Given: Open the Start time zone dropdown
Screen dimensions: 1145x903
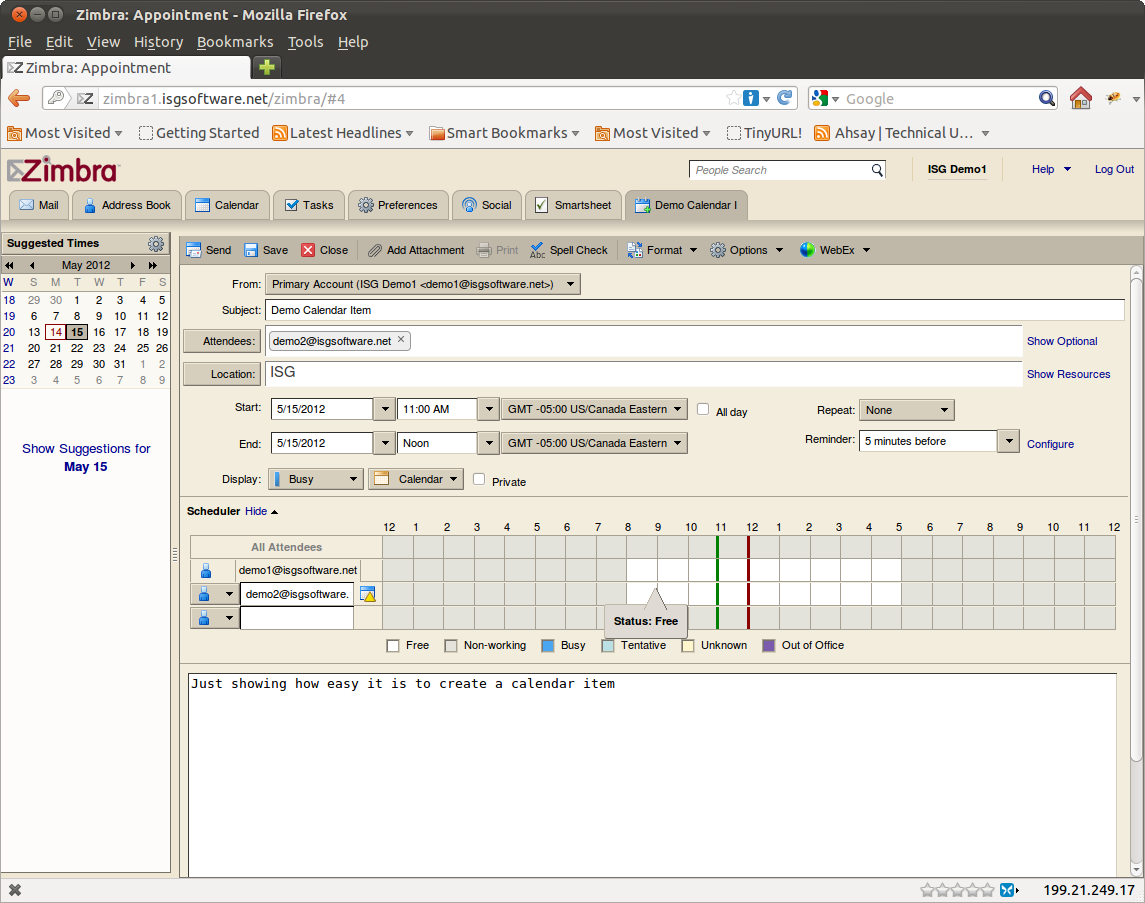Looking at the screenshot, I should coord(594,409).
